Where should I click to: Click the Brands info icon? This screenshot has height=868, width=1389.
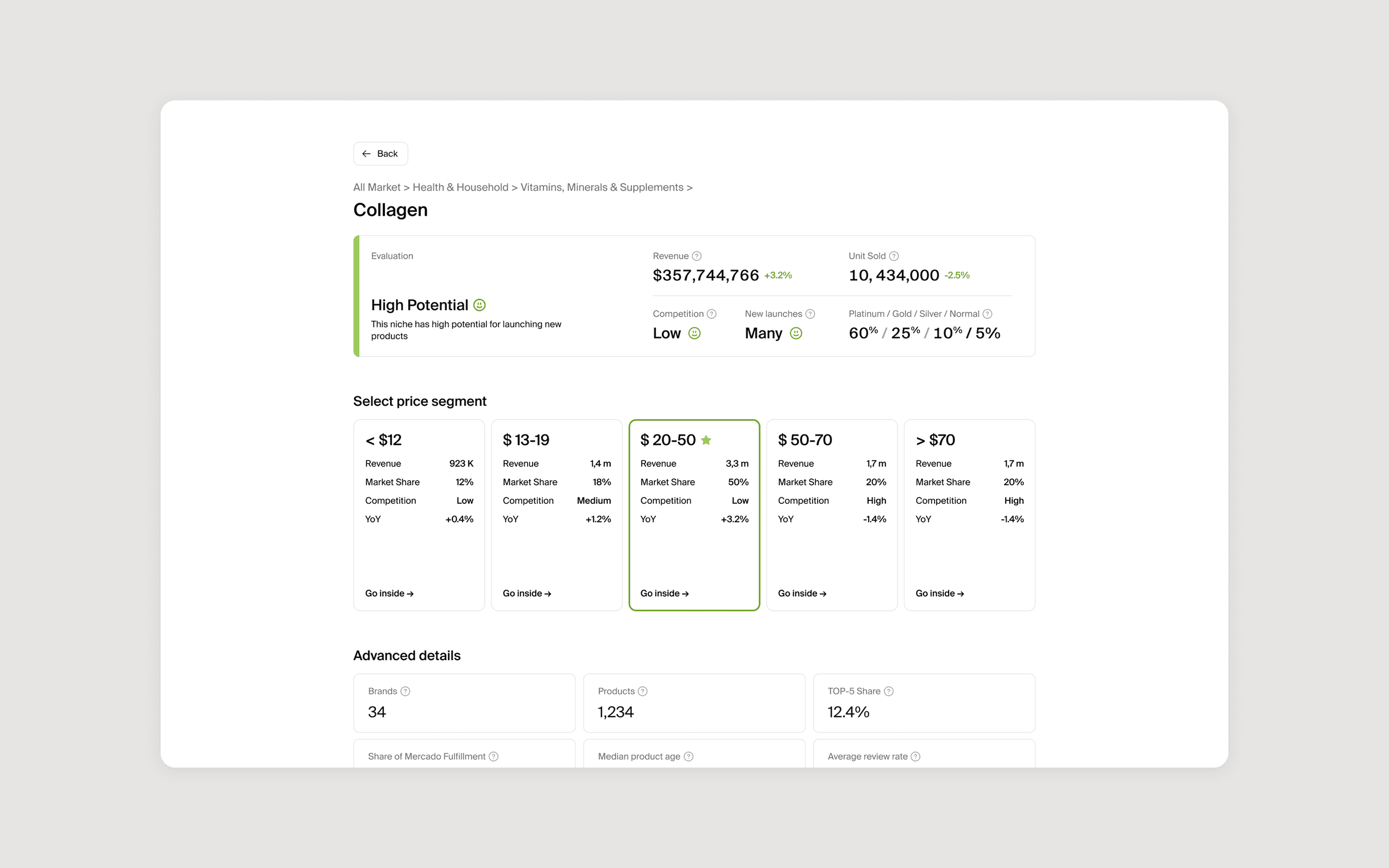point(405,691)
